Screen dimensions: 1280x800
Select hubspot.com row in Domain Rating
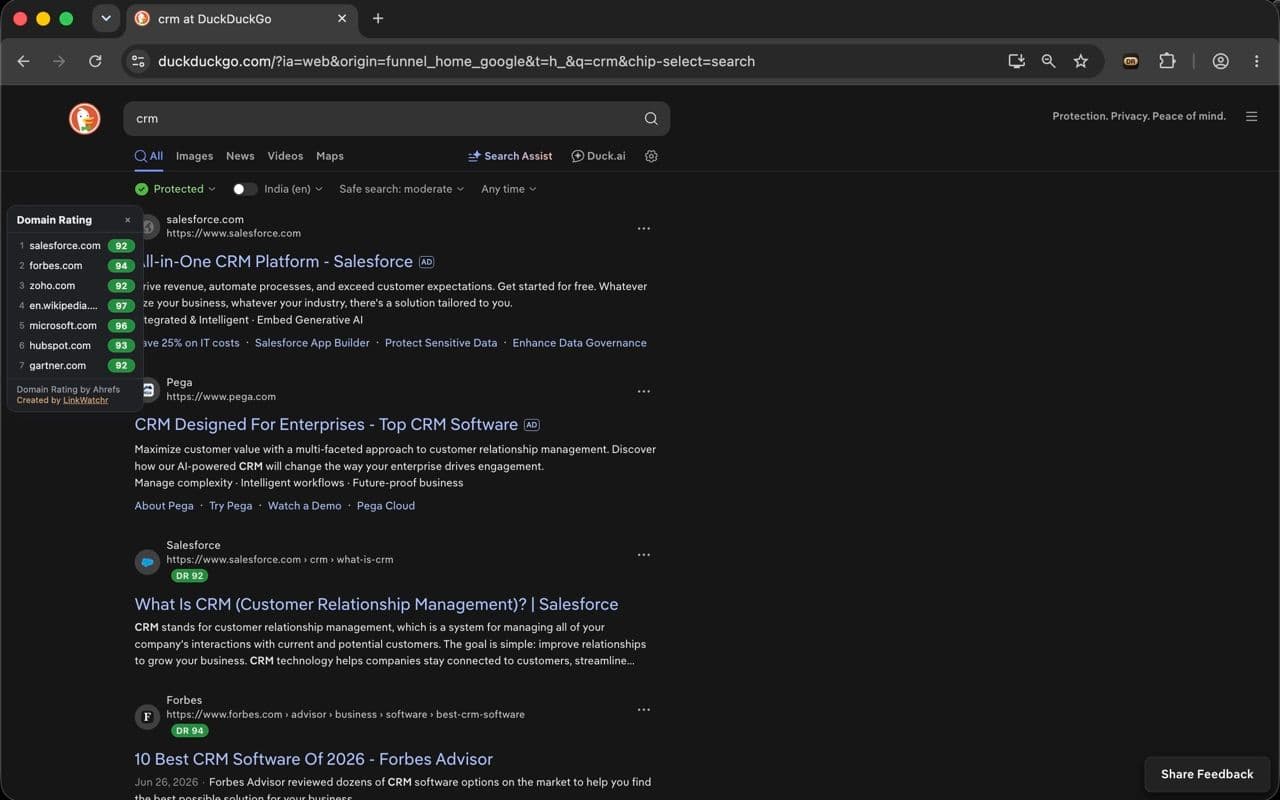coord(75,346)
